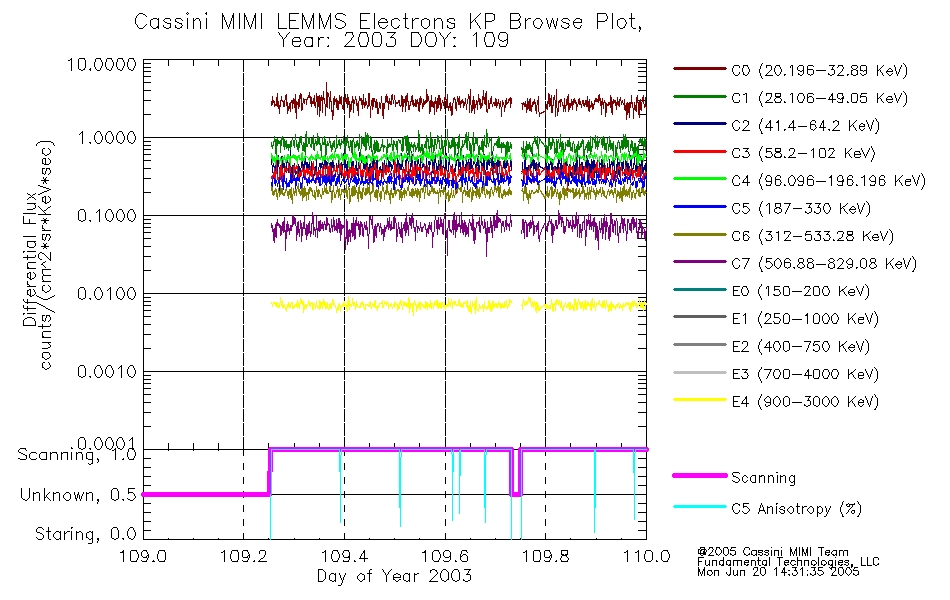
Task: Click the Unknown, 0.5 axis label
Action: point(78,495)
